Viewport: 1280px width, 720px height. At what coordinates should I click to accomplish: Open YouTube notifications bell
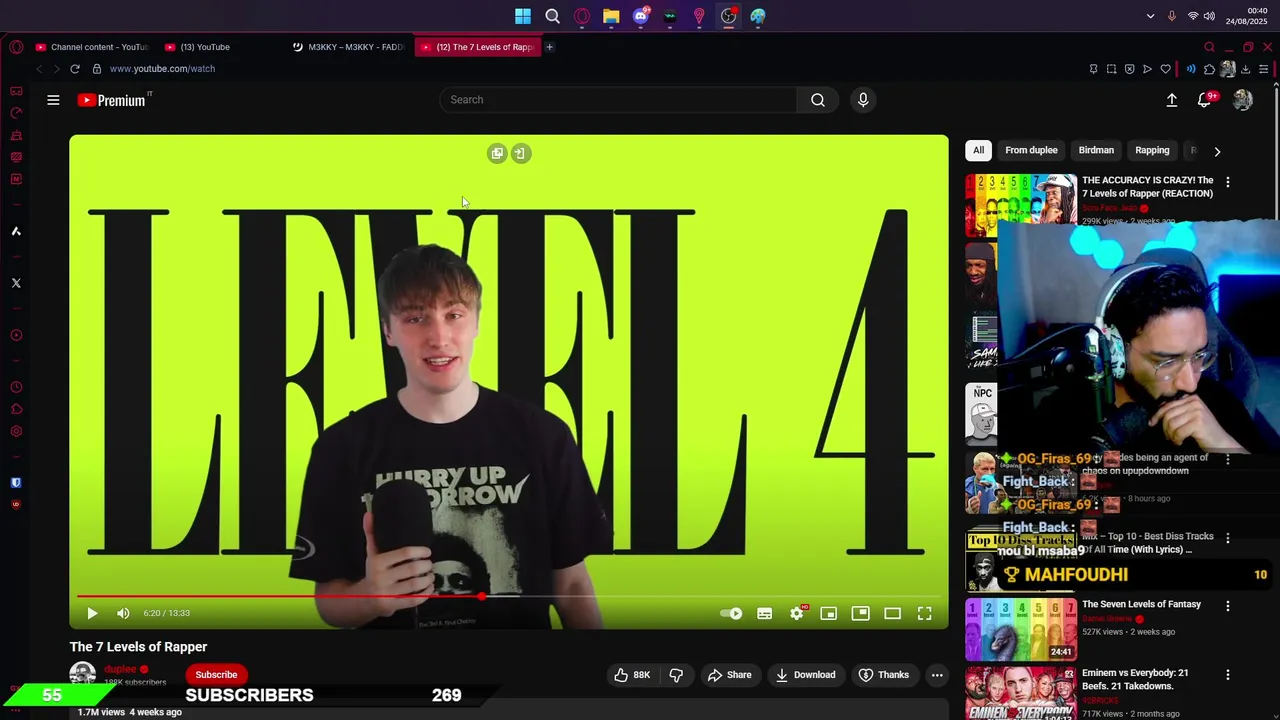(x=1205, y=100)
